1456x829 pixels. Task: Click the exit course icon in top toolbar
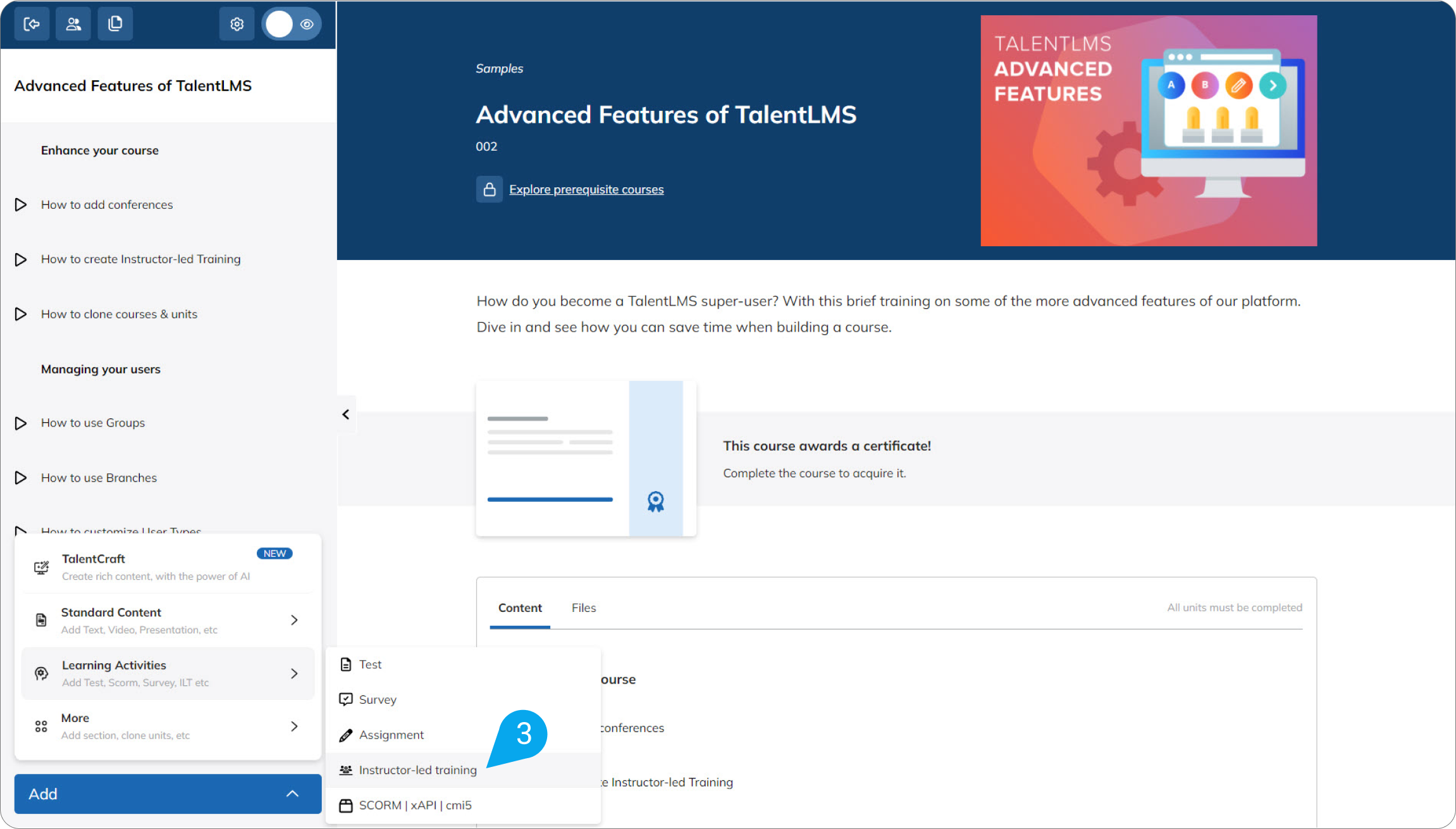(32, 24)
